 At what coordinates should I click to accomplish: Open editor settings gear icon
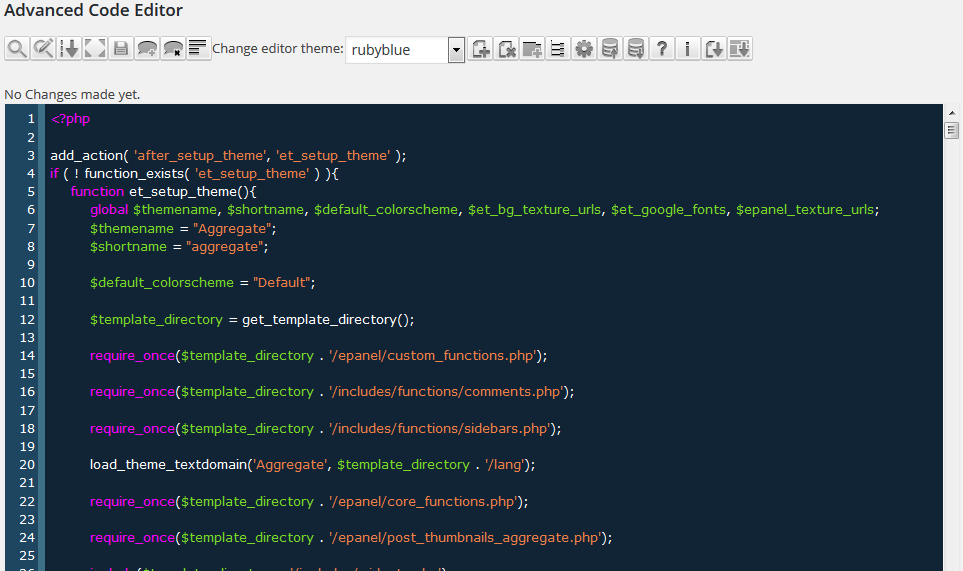tap(583, 49)
